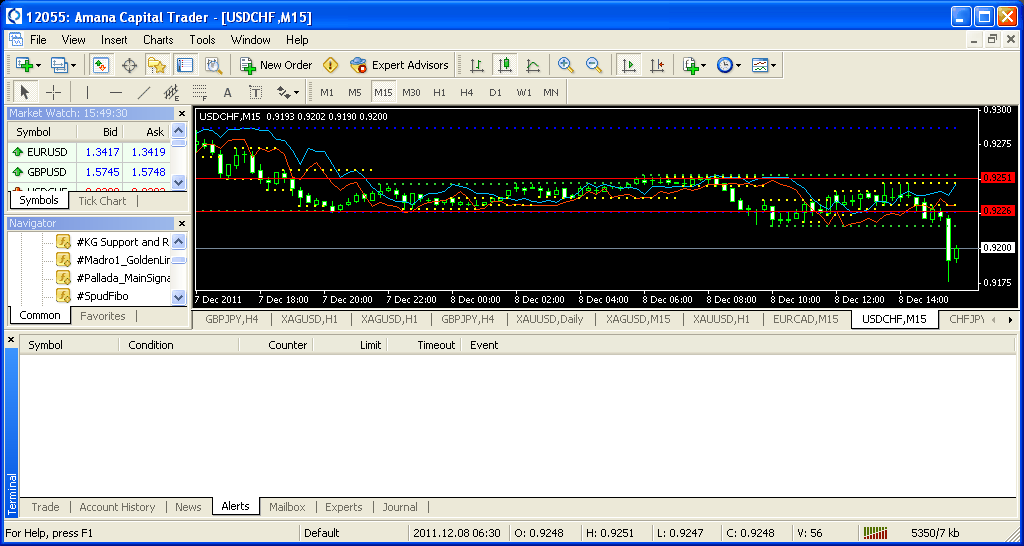Pick the Fibonacci retracement drawing tool
This screenshot has width=1024, height=546.
tap(199, 92)
